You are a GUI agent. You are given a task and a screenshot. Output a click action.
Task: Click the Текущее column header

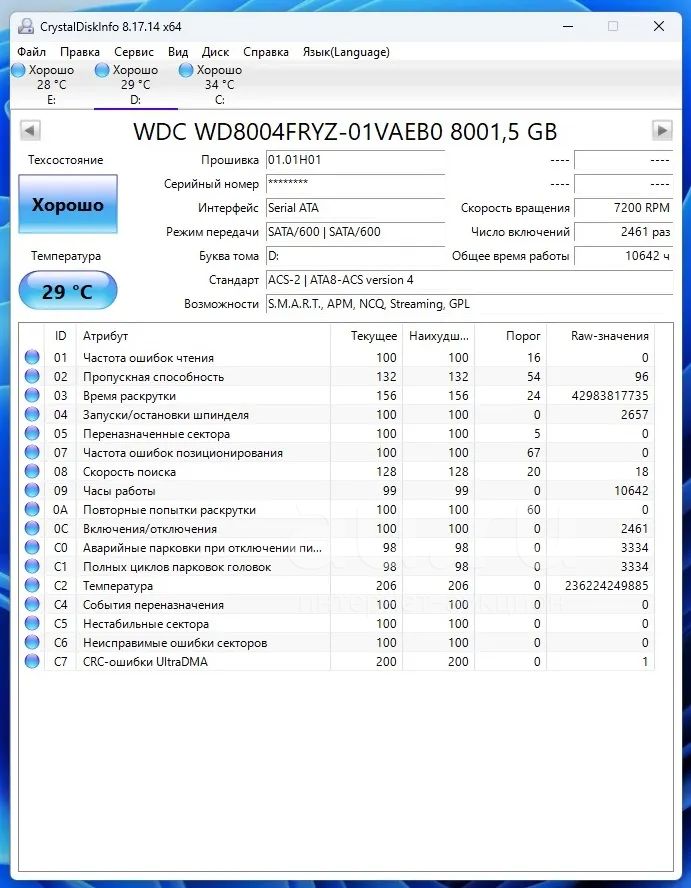tap(366, 336)
